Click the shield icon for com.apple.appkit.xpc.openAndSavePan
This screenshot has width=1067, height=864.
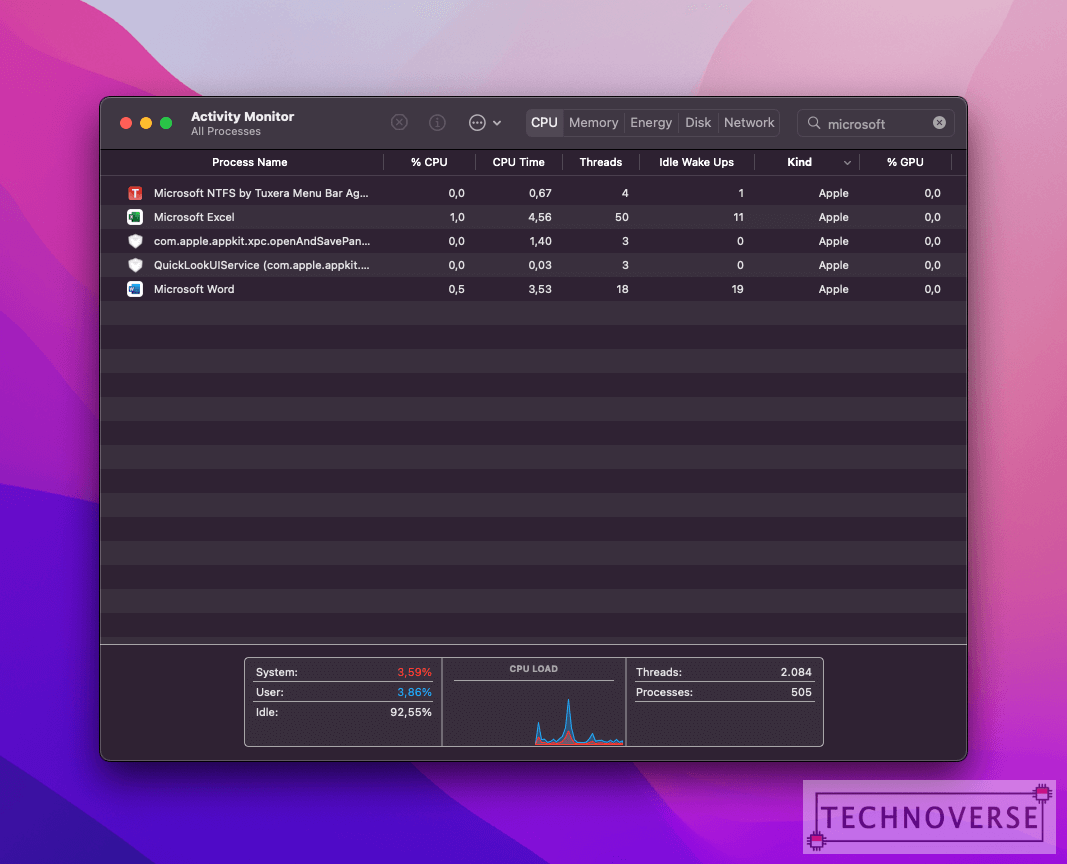135,241
